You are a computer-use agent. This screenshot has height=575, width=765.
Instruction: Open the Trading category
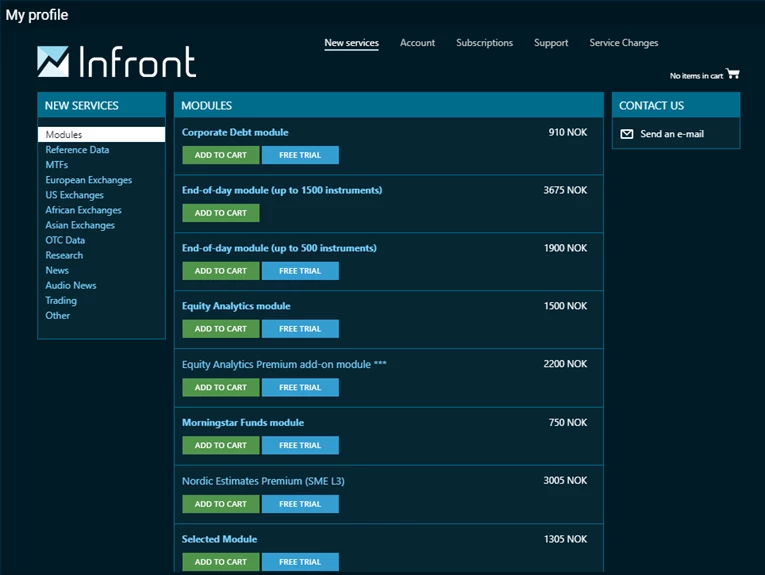61,301
